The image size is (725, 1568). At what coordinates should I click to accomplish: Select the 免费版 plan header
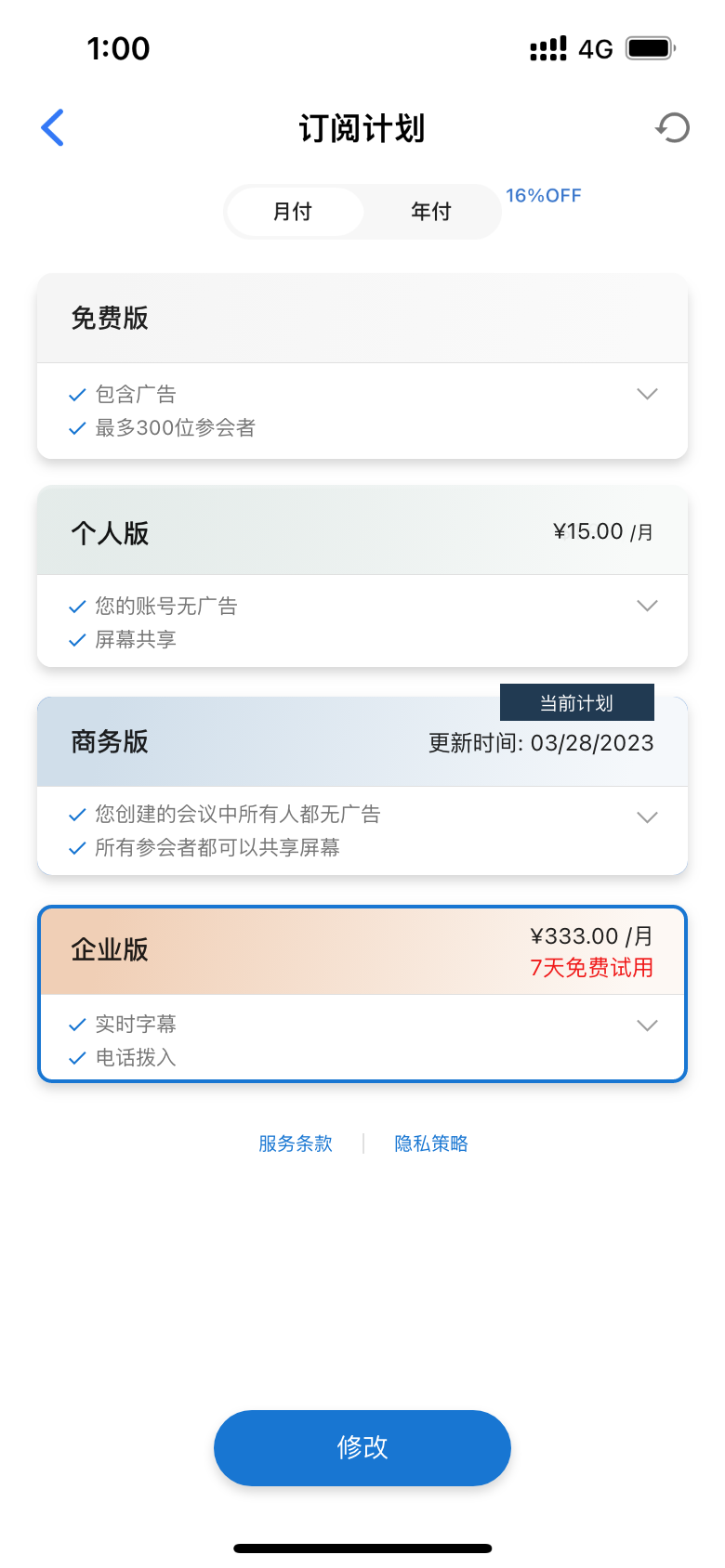362,319
